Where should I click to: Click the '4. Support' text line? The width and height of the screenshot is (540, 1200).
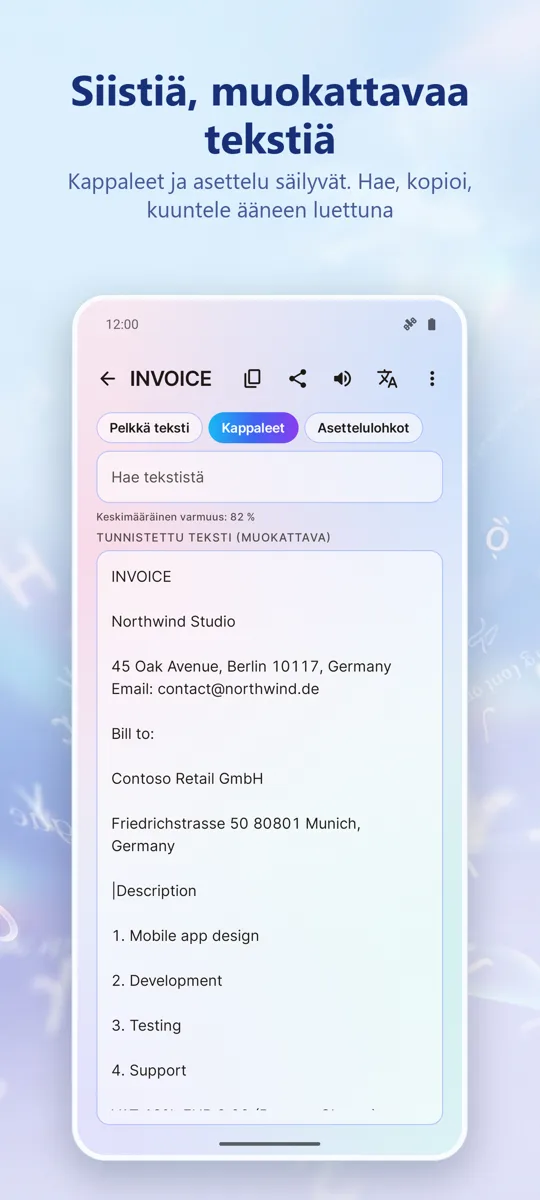coord(149,1070)
